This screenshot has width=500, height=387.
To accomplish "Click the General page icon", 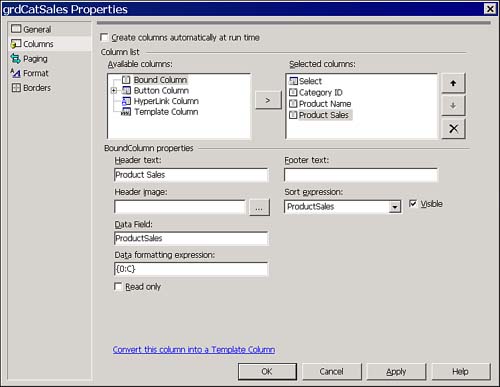I will 16,29.
